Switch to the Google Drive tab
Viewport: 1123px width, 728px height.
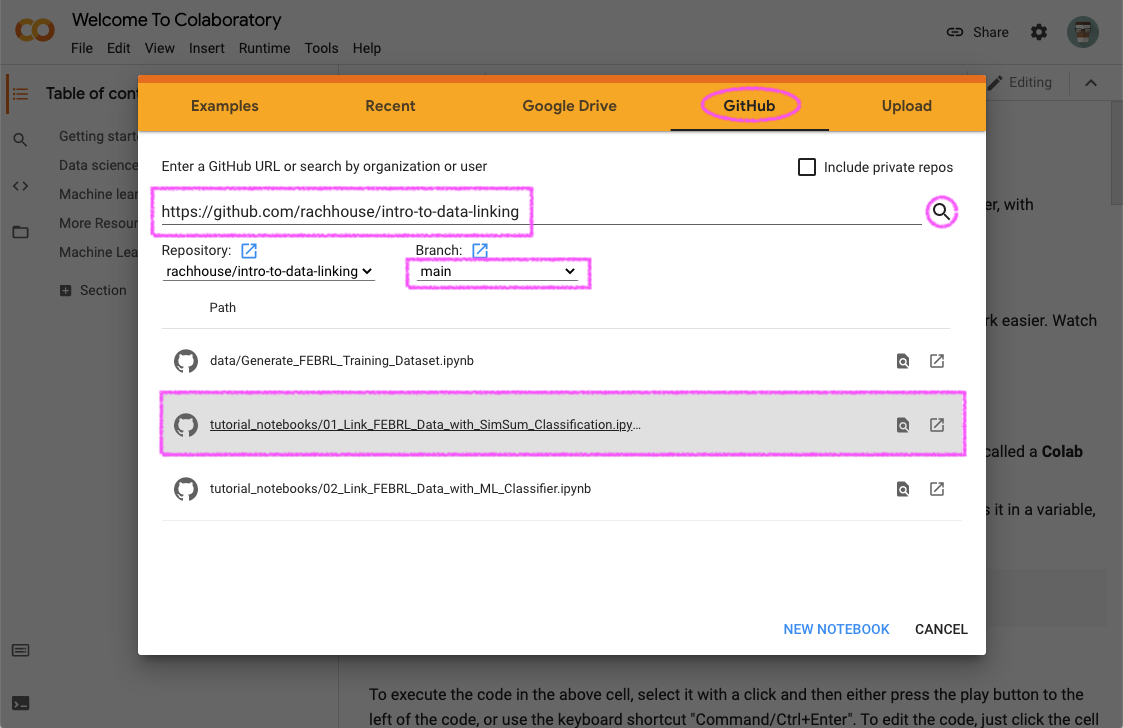pos(569,106)
